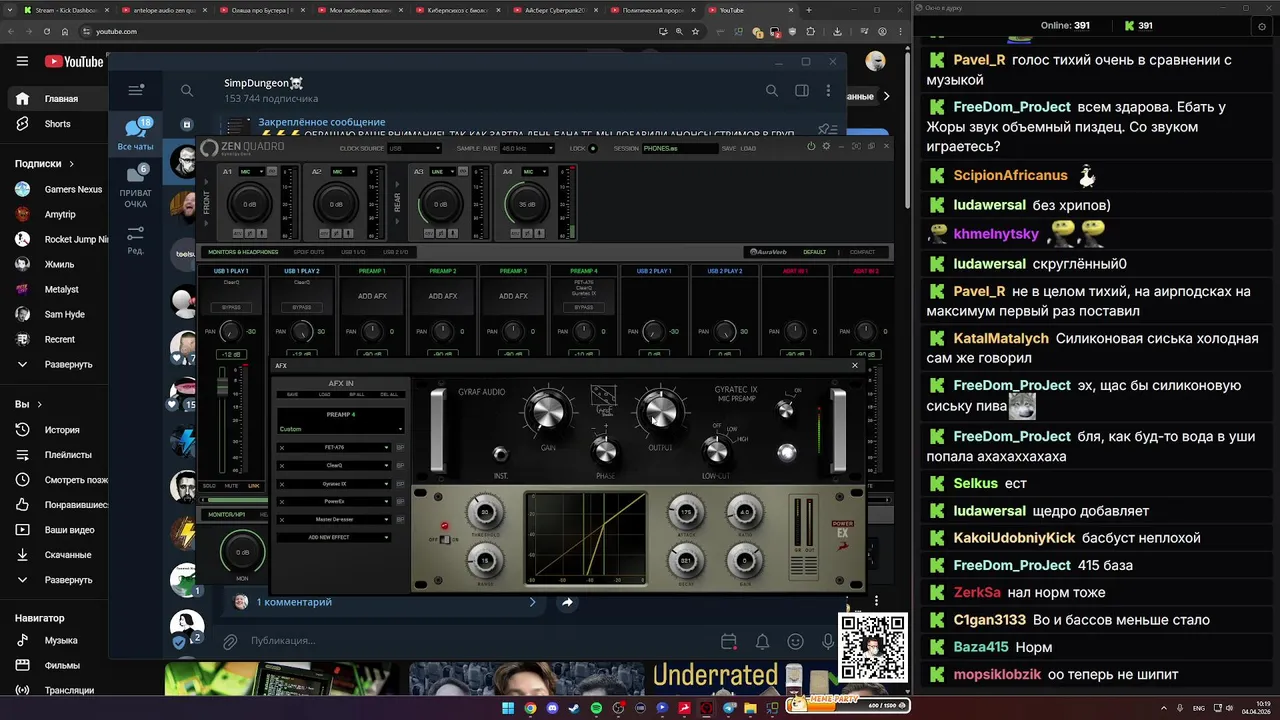Click the PAN knob on PREAMP 2
This screenshot has width=1280, height=720.
pos(443,332)
